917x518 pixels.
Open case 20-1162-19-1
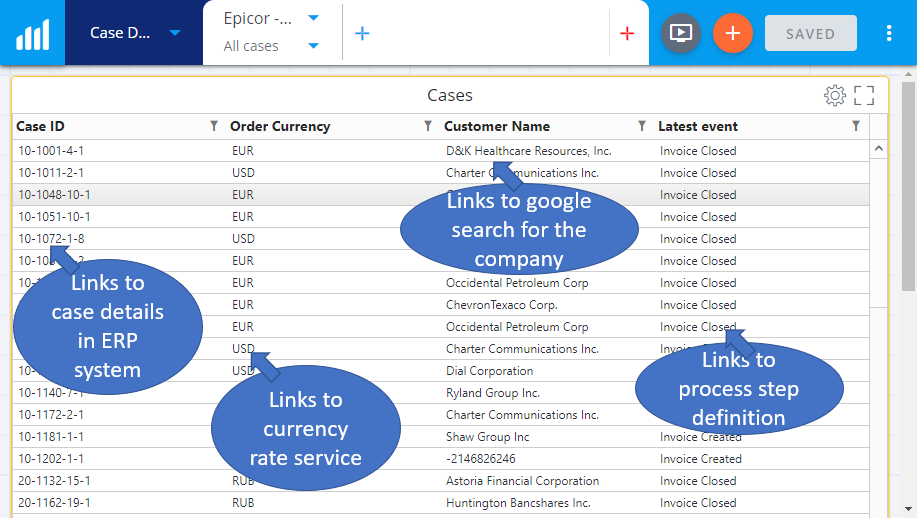click(x=54, y=503)
